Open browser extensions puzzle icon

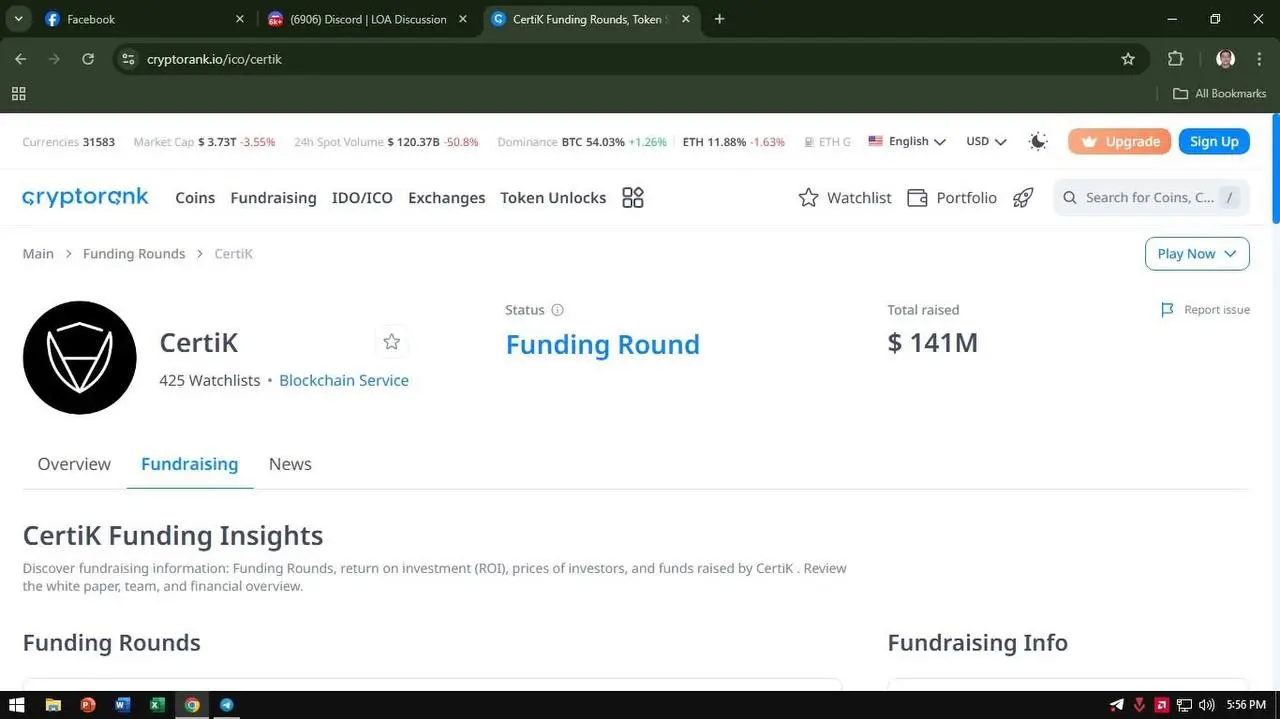(1176, 59)
